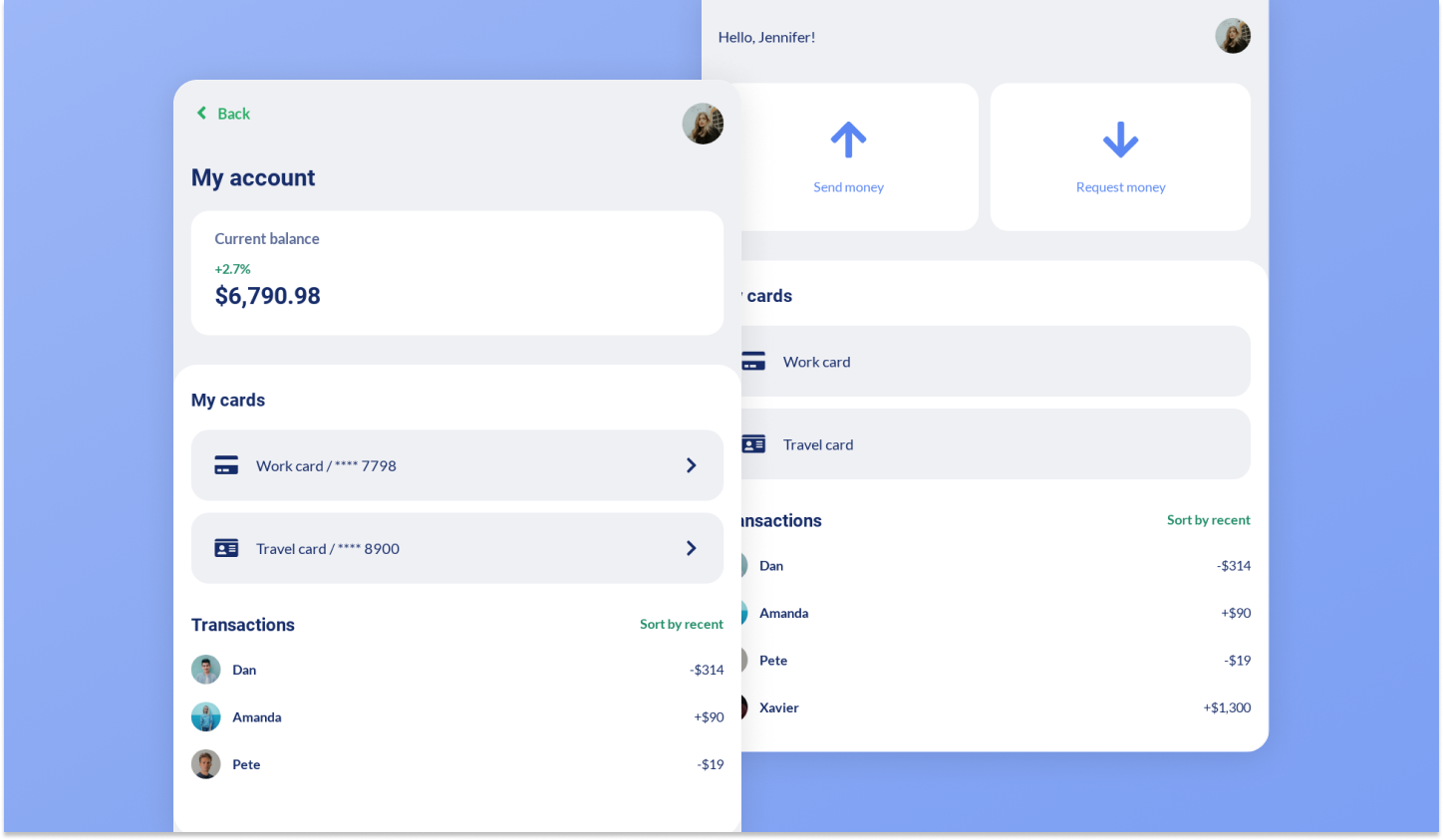Select the Transactions section header
Screen dimensions: 1443x840
(242, 625)
